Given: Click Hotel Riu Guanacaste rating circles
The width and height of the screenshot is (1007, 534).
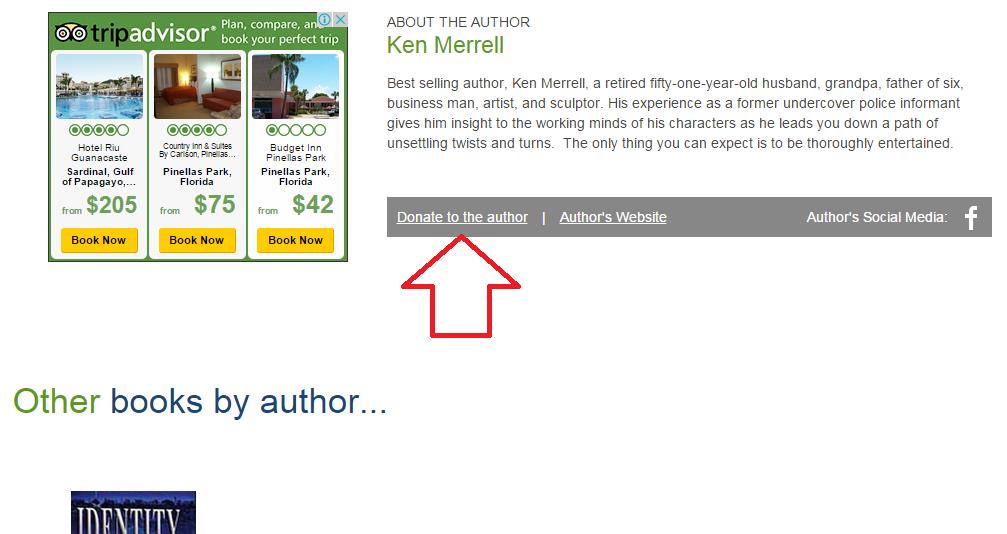Looking at the screenshot, I should pyautogui.click(x=99, y=130).
